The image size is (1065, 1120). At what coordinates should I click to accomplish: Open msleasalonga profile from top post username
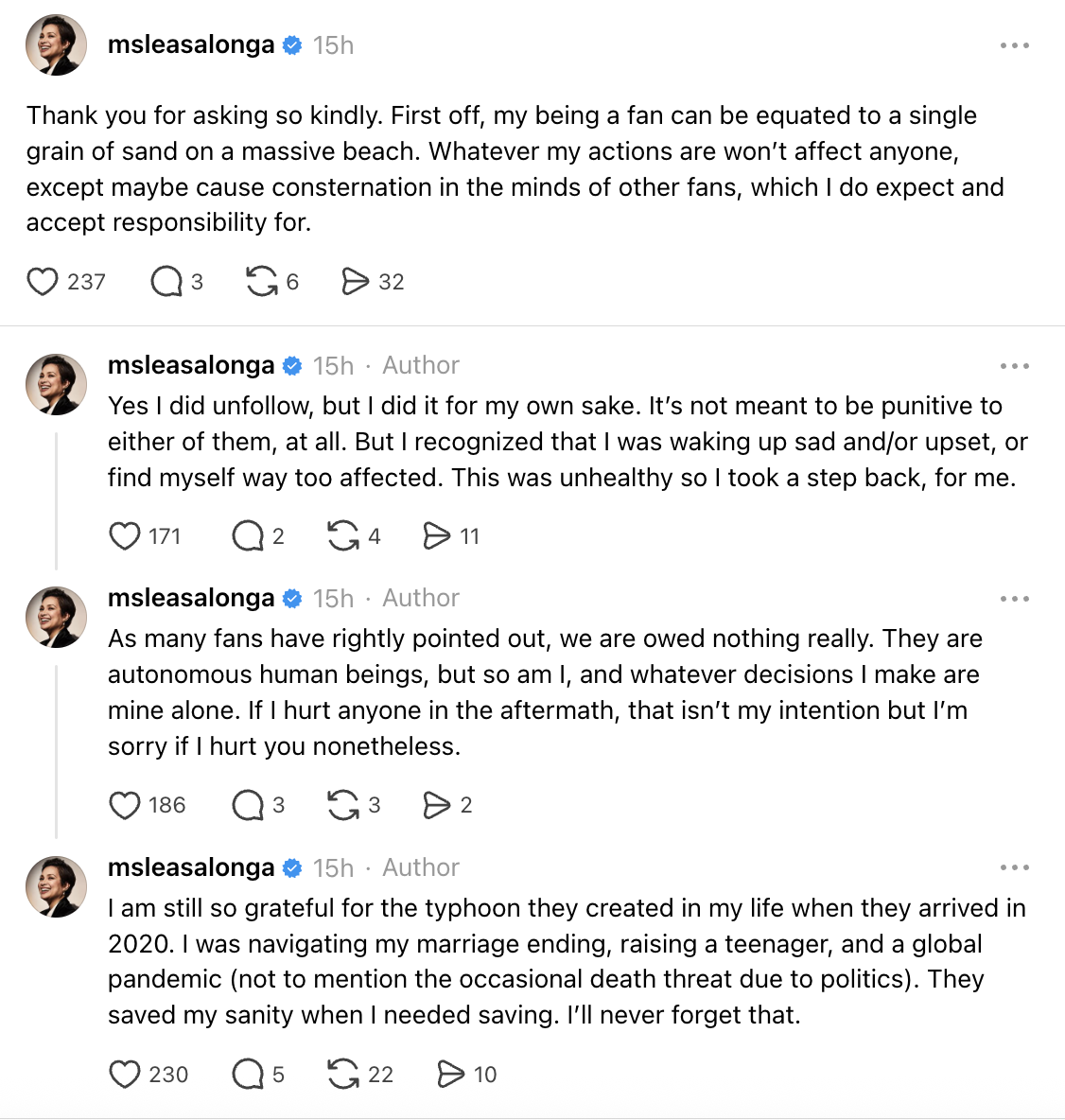tap(191, 45)
